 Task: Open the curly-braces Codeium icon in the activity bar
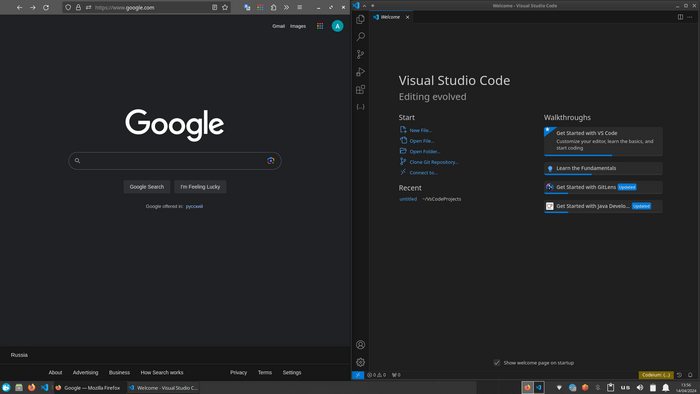[360, 107]
